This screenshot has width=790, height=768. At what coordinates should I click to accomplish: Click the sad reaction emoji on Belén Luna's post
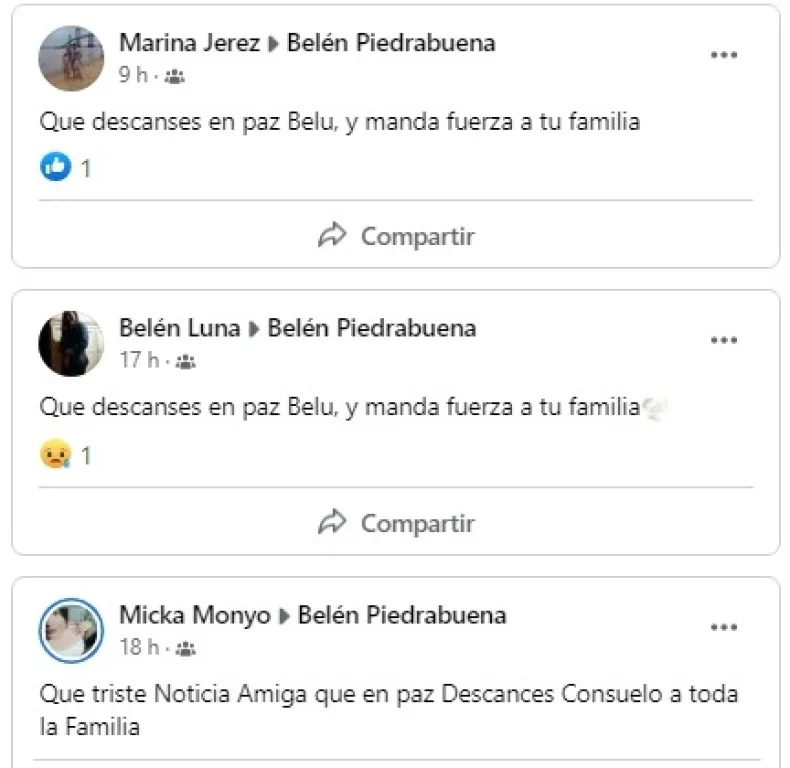tap(56, 455)
